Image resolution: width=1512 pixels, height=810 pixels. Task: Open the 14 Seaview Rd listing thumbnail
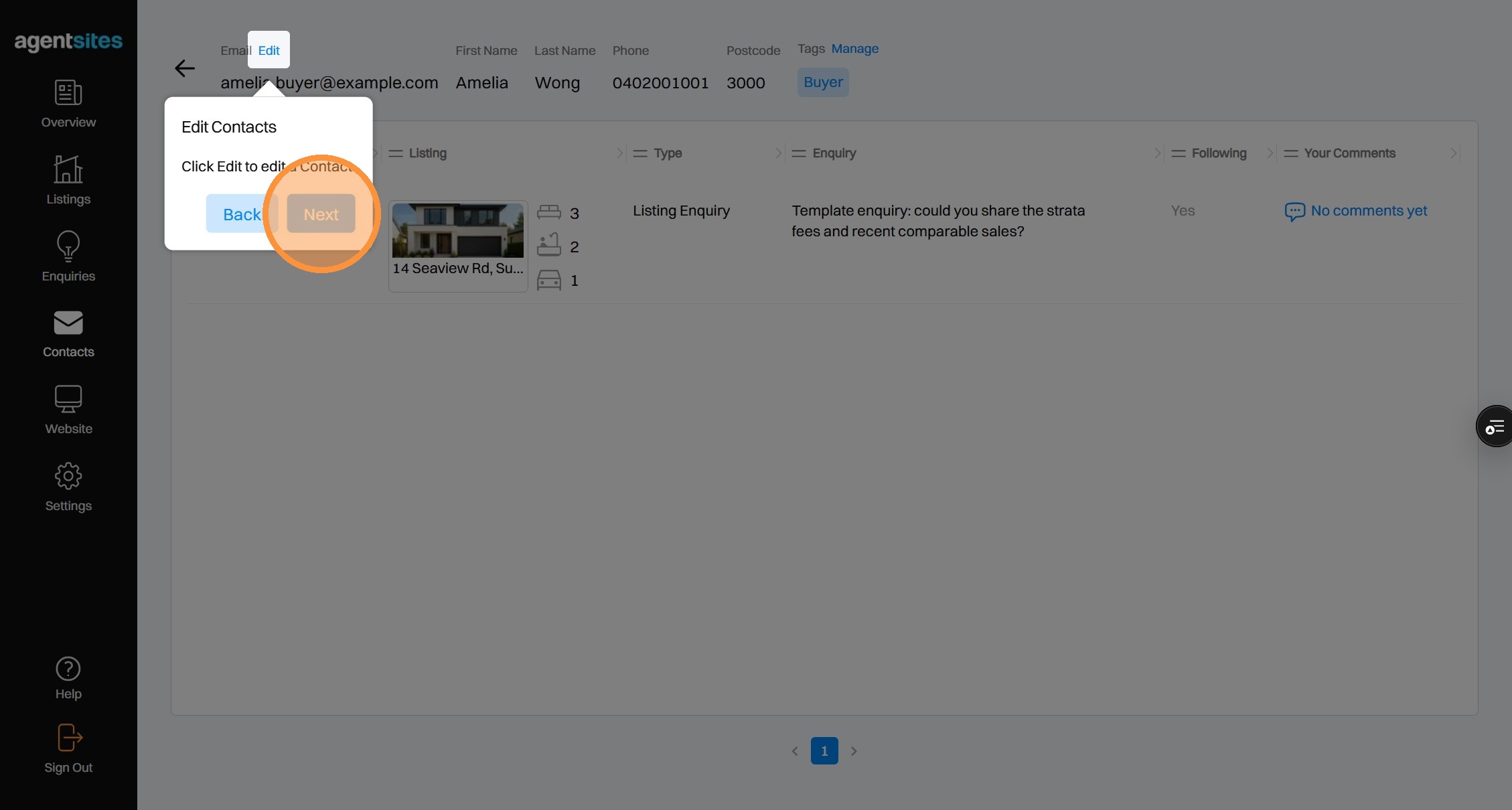458,231
